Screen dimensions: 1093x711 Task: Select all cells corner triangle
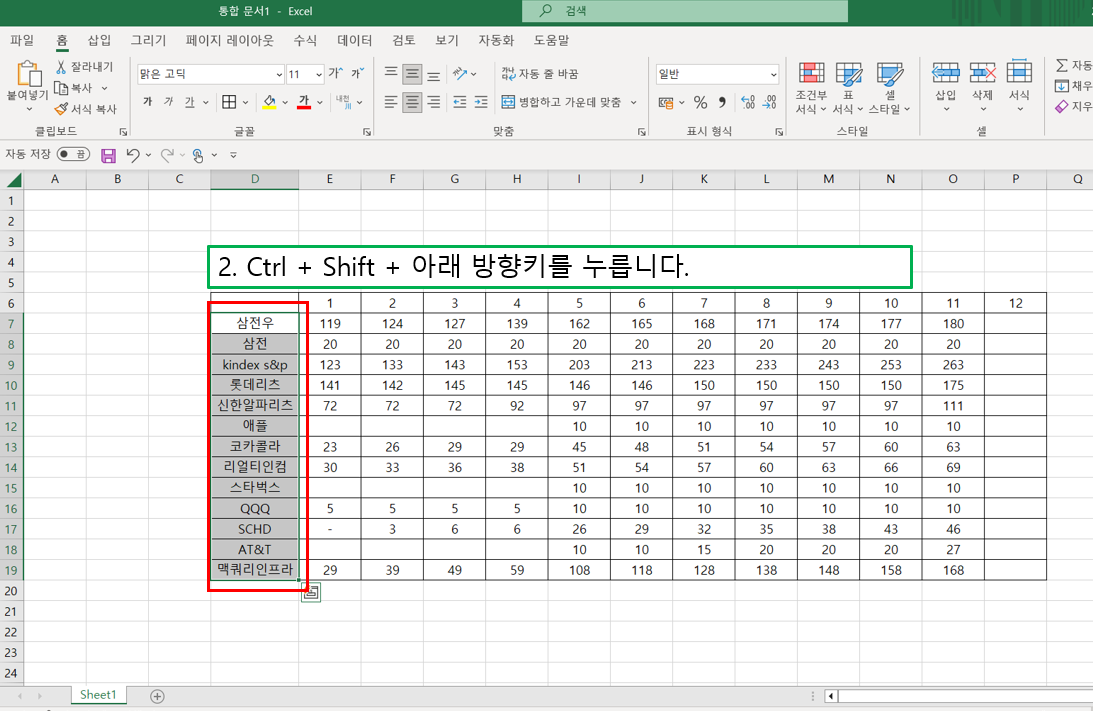coord(13,180)
